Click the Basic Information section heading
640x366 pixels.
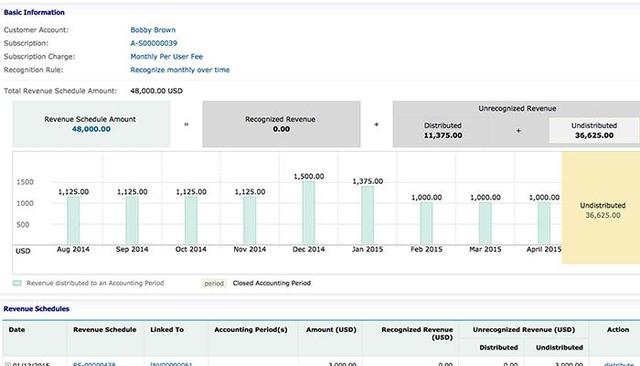coord(34,13)
